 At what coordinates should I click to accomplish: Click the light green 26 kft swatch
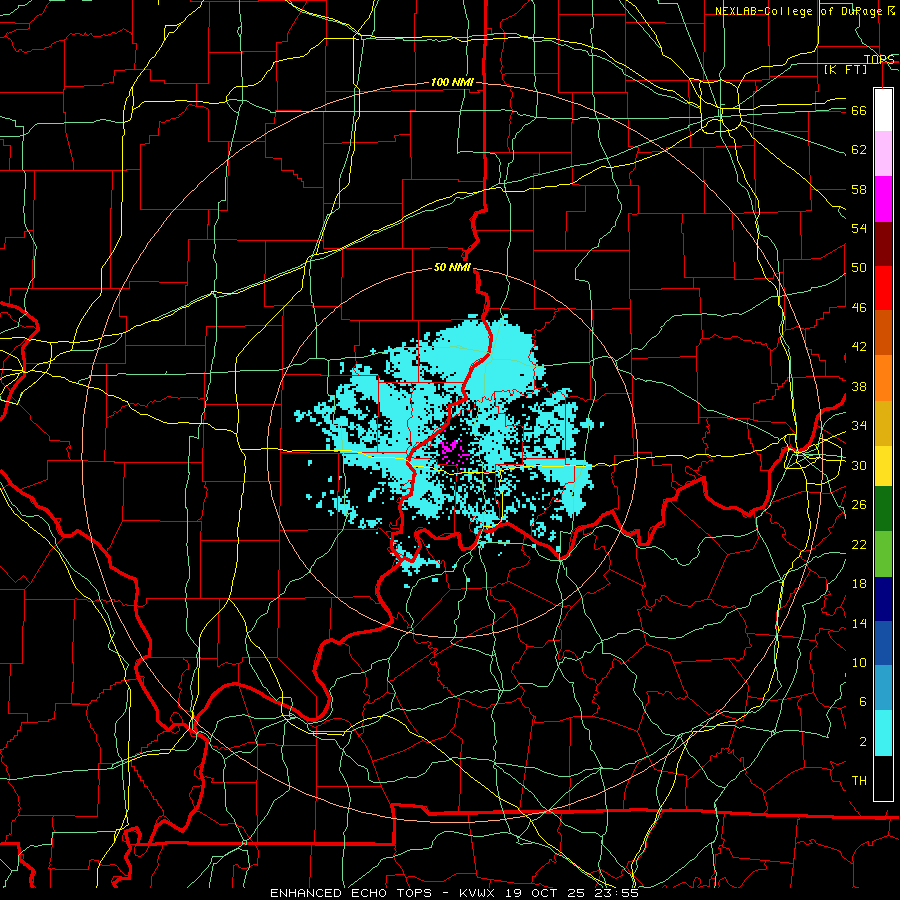coord(883,554)
